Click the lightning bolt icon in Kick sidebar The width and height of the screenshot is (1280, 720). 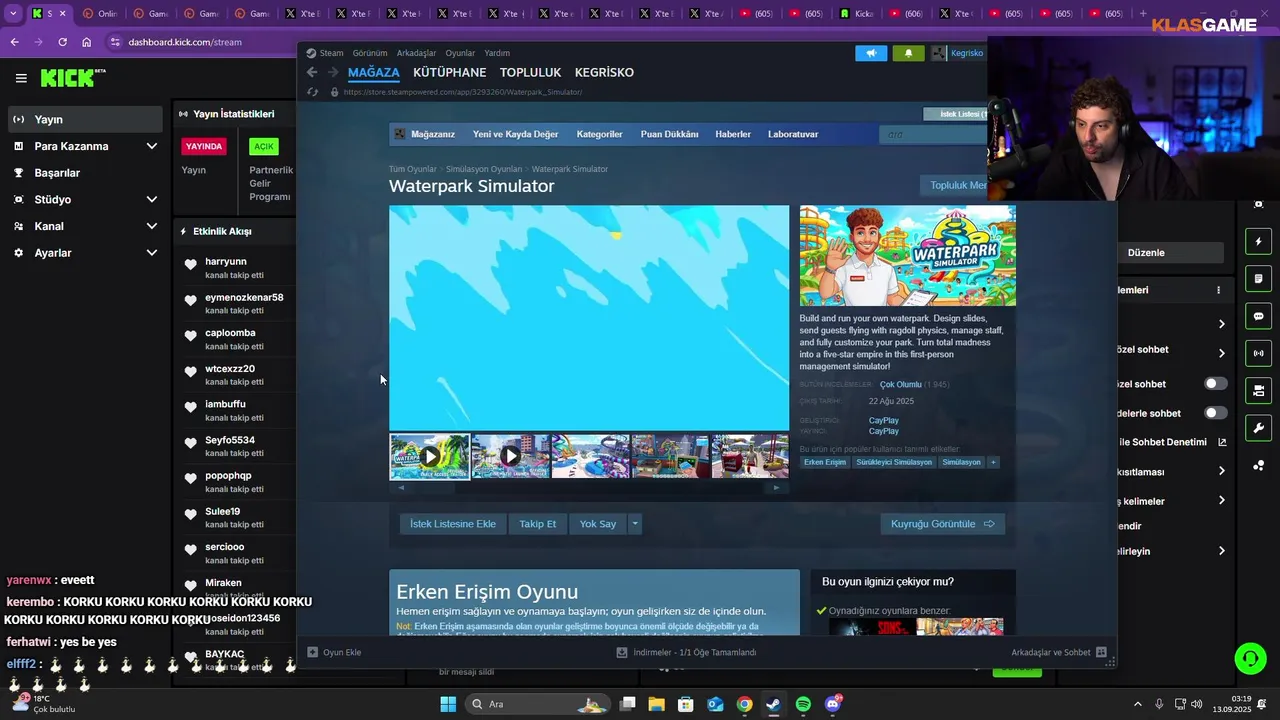[1259, 242]
